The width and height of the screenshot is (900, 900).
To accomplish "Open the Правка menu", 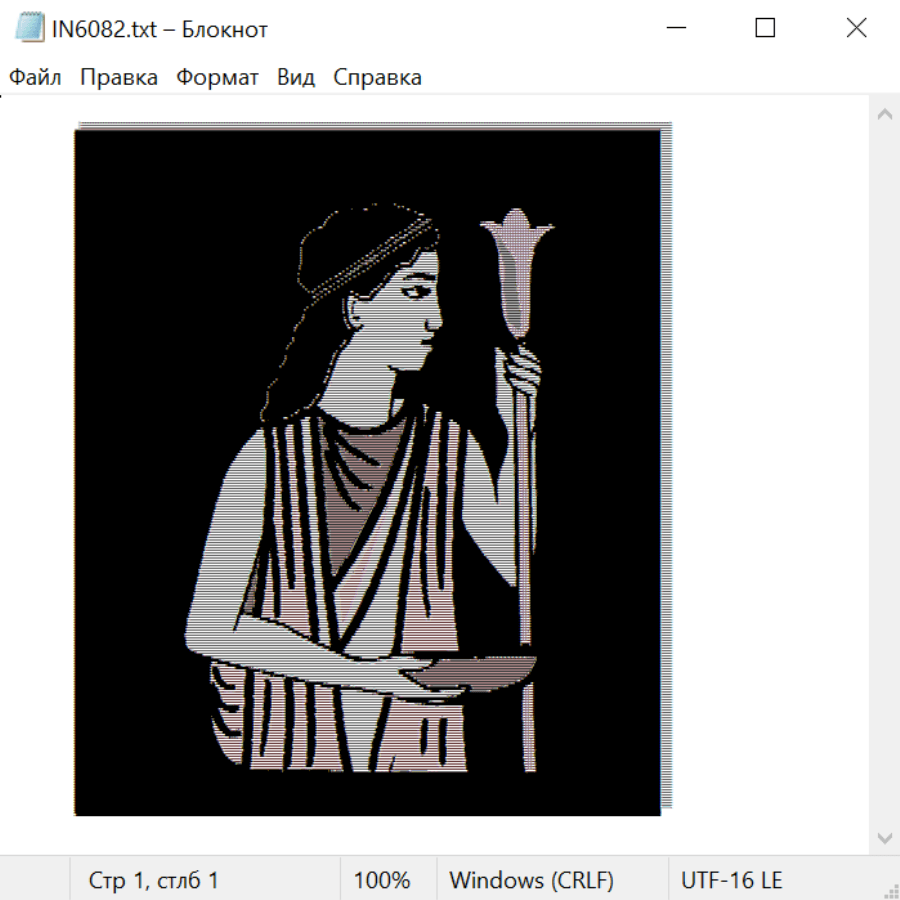I will point(119,78).
